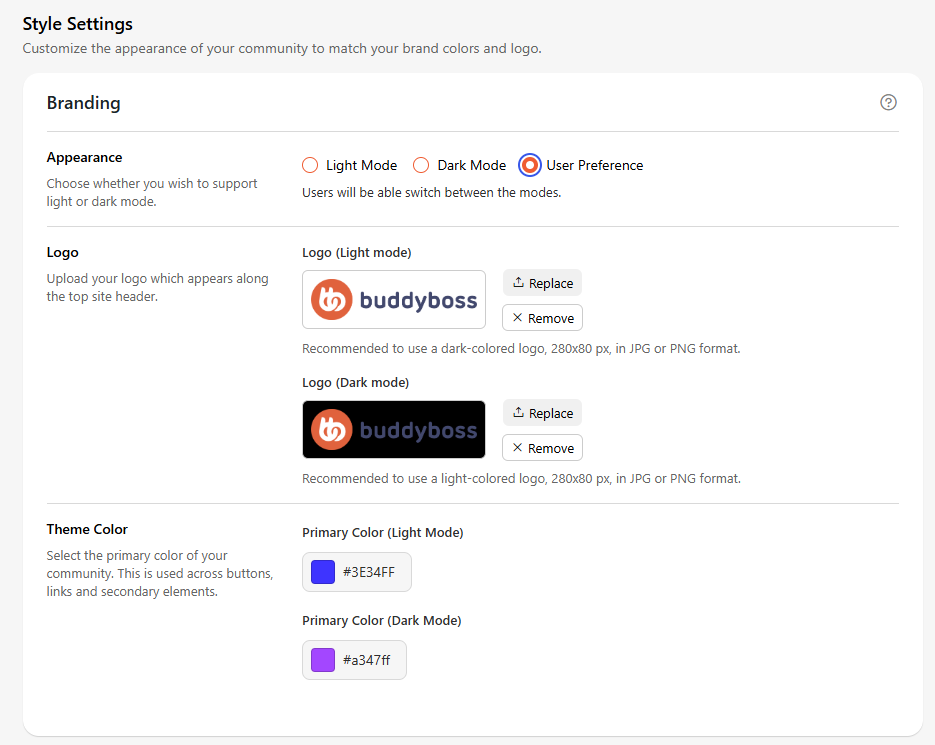Click the X icon on light logo Remove
Image resolution: width=935 pixels, height=745 pixels.
pyautogui.click(x=518, y=317)
